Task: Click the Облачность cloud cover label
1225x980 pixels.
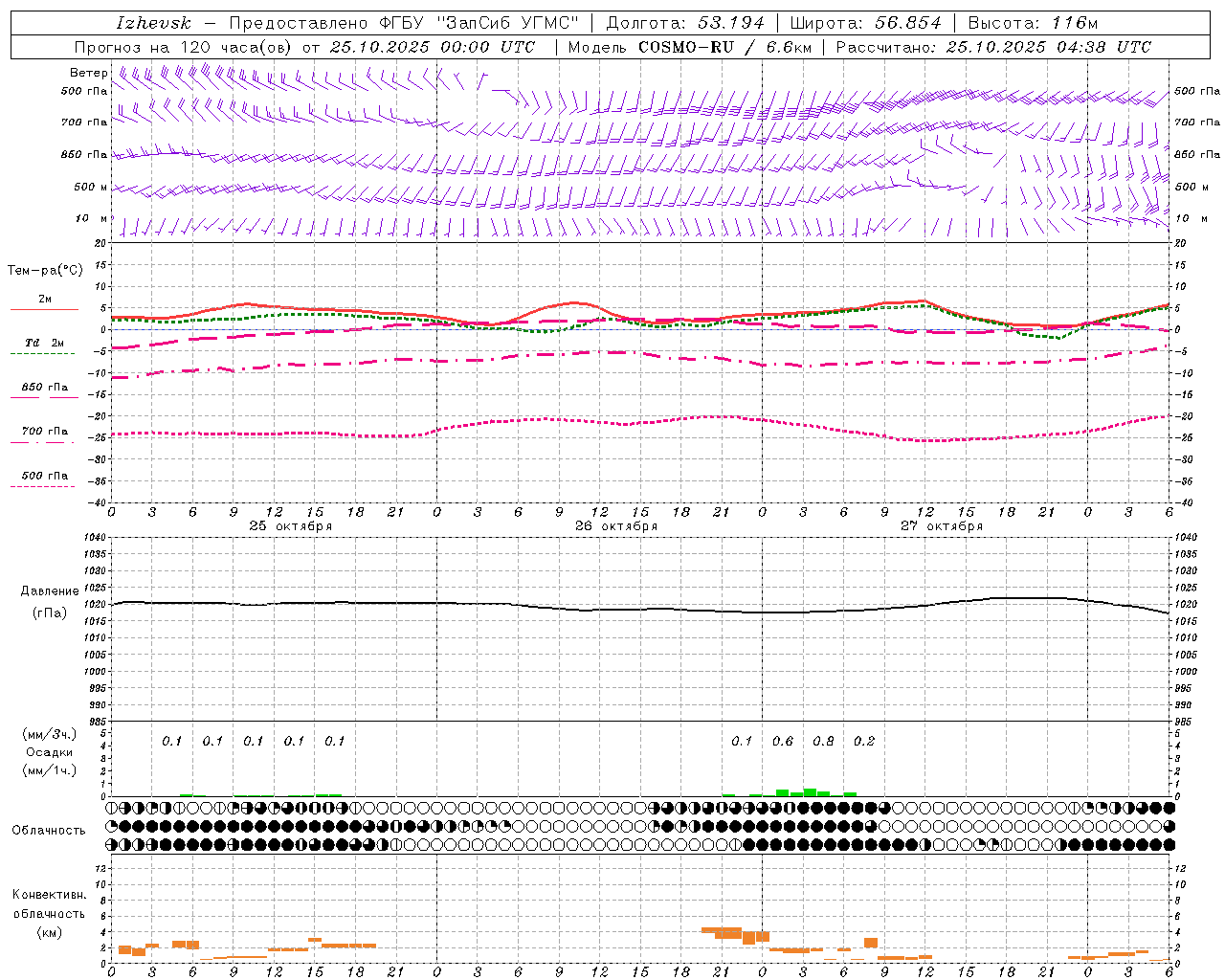Action: point(49,831)
